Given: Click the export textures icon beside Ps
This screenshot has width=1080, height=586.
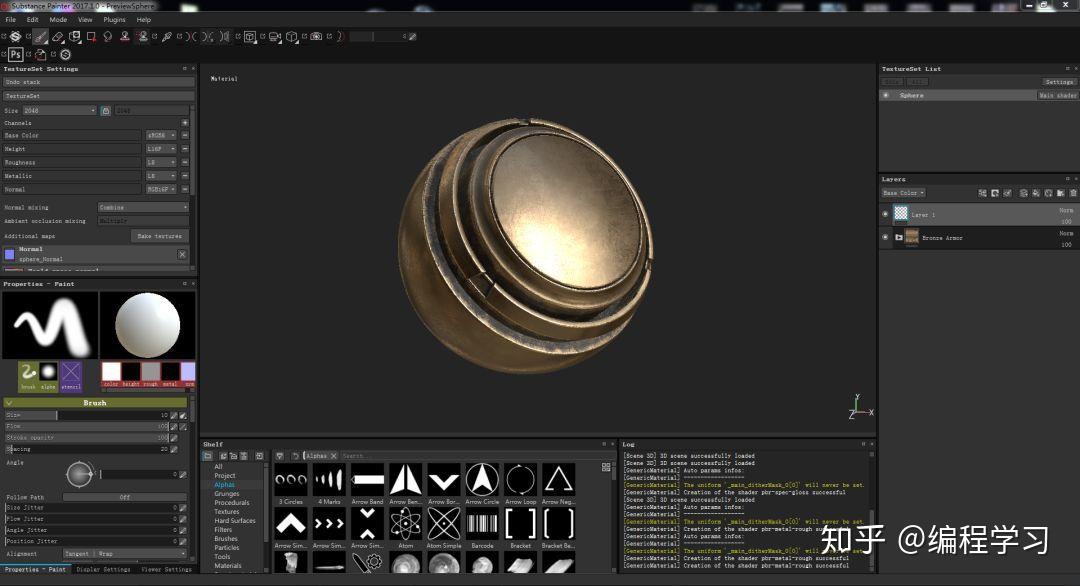Looking at the screenshot, I should point(41,54).
